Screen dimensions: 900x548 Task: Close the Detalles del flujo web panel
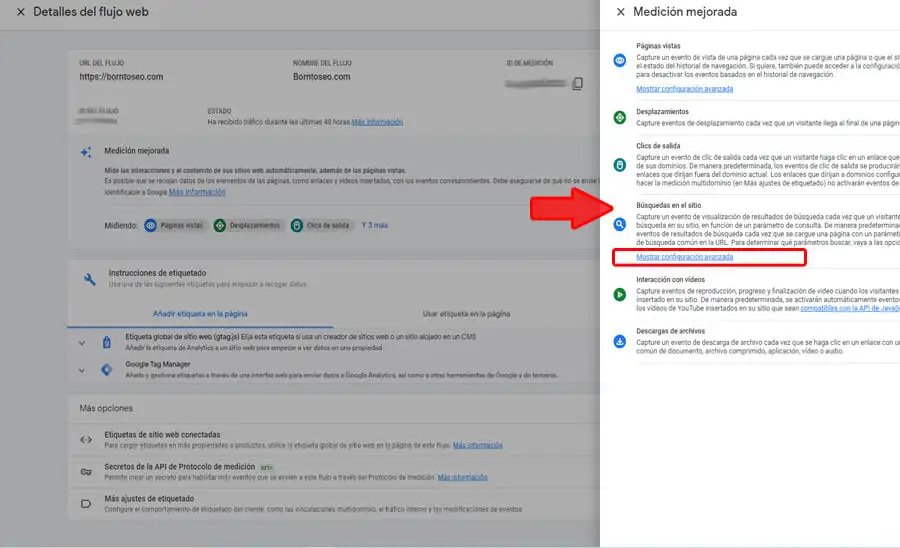coord(21,12)
